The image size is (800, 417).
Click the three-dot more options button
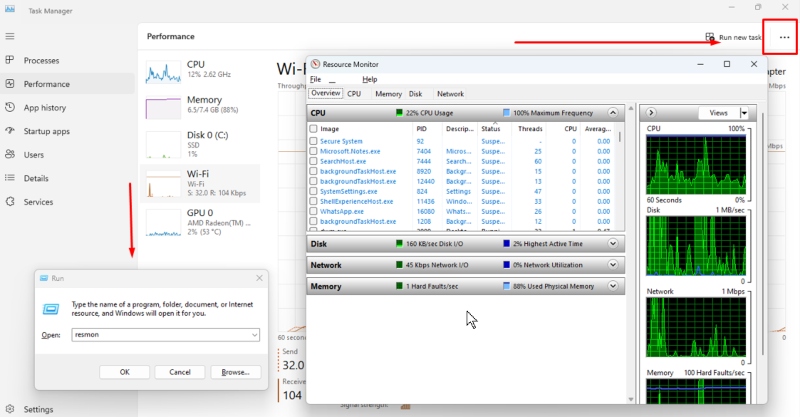783,37
